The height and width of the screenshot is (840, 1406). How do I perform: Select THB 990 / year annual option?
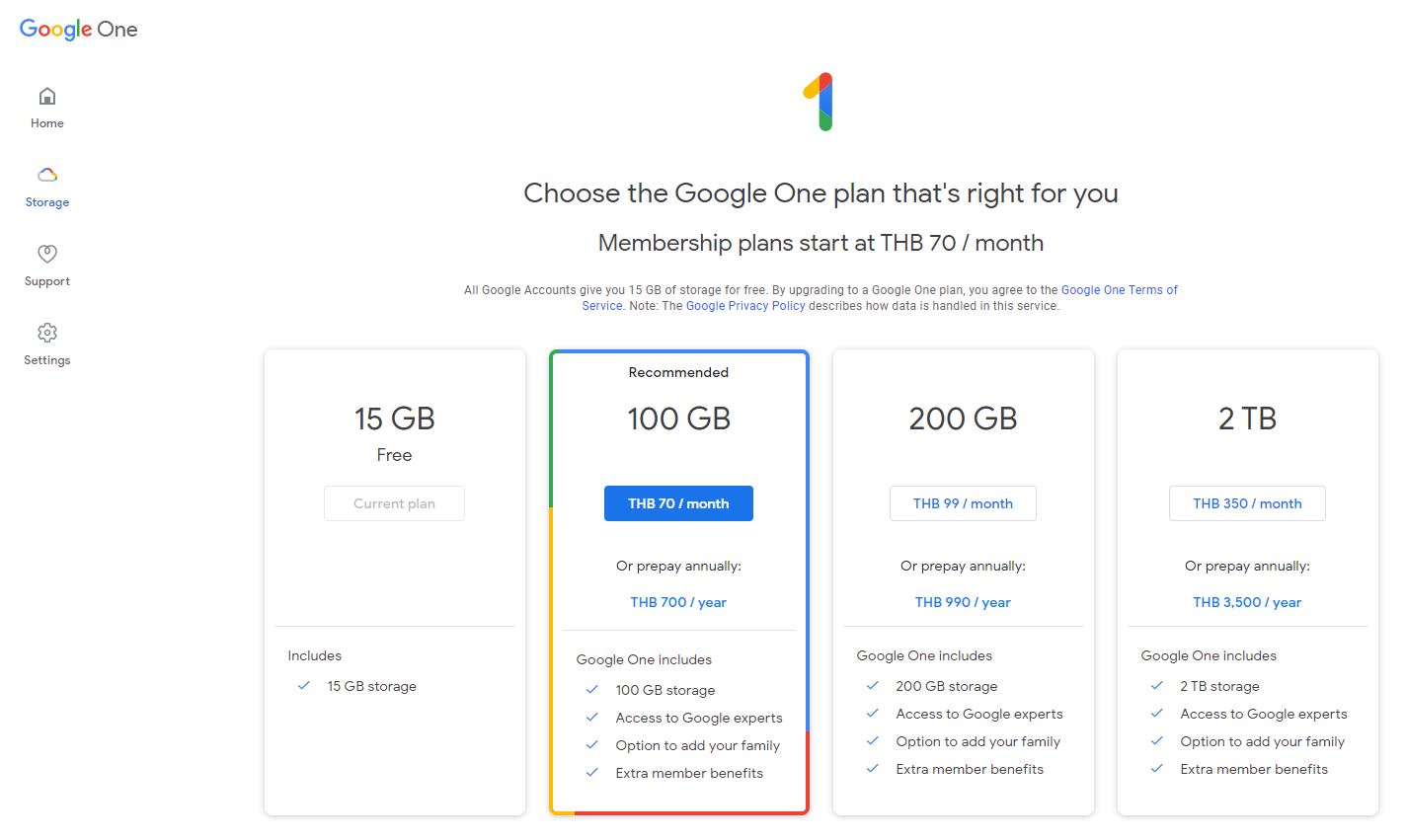coord(963,602)
